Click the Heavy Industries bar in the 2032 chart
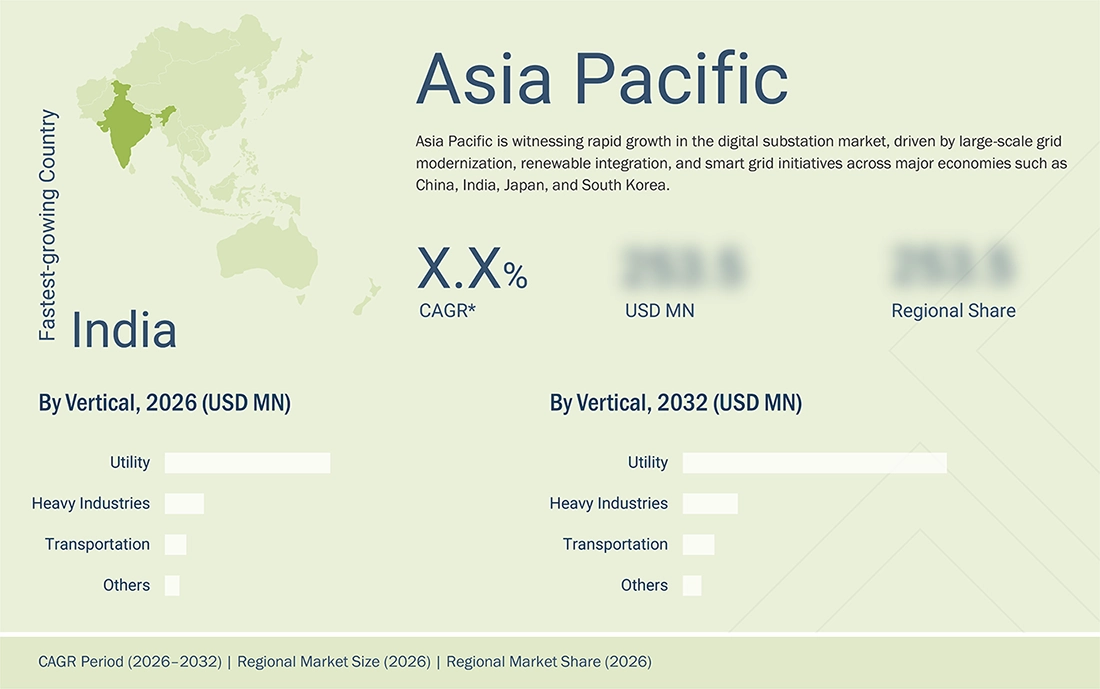Image resolution: width=1100 pixels, height=689 pixels. pyautogui.click(x=710, y=504)
